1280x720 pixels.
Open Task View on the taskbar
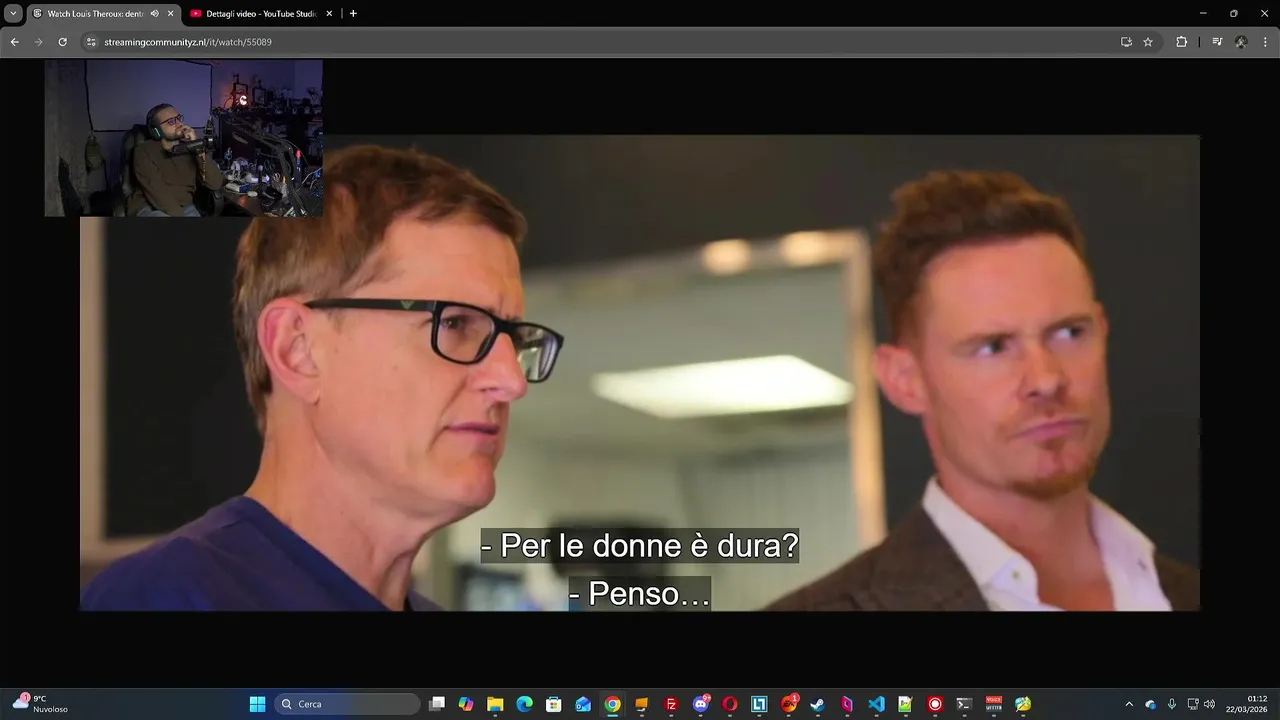[x=437, y=704]
